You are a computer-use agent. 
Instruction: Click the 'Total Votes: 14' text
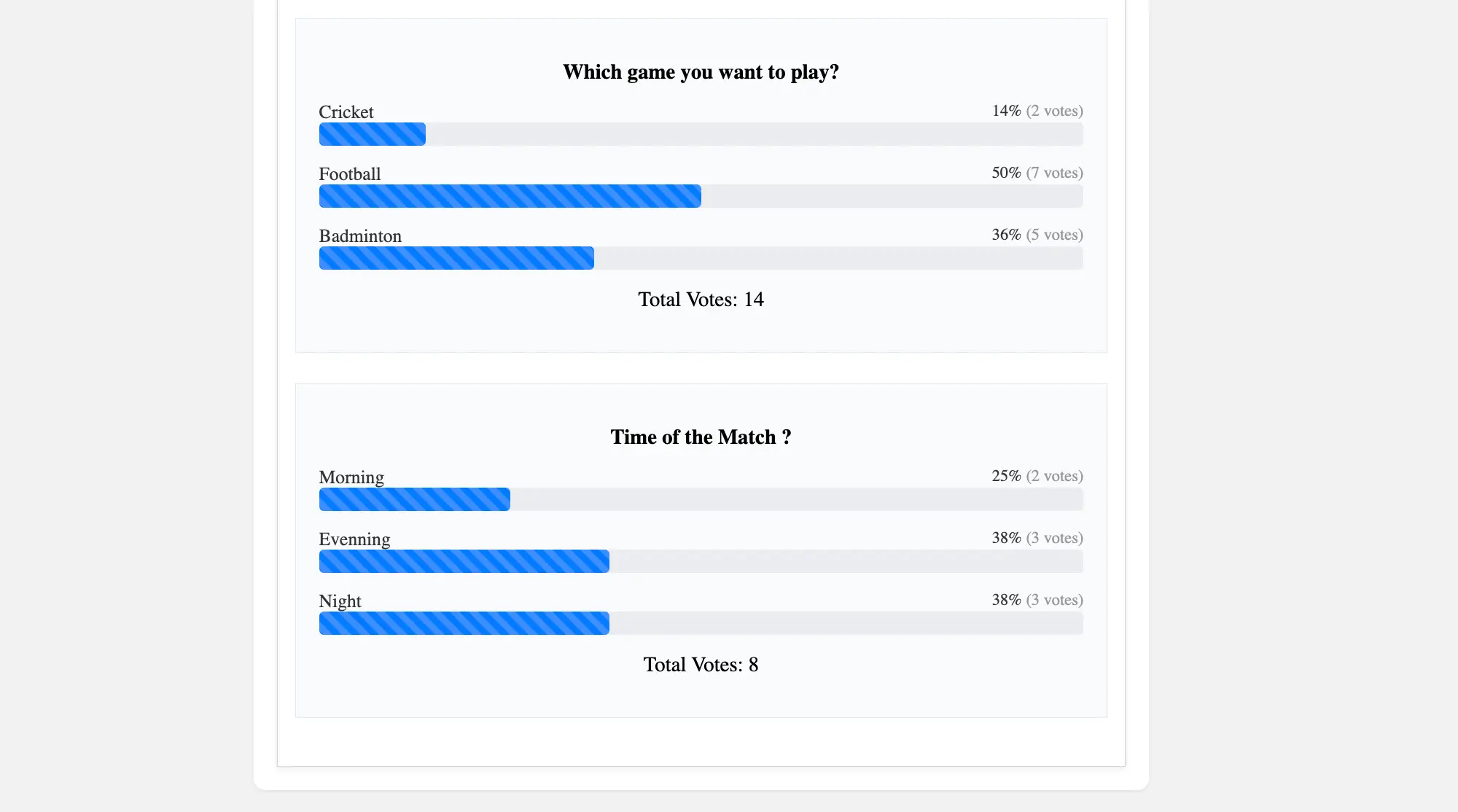pos(701,300)
